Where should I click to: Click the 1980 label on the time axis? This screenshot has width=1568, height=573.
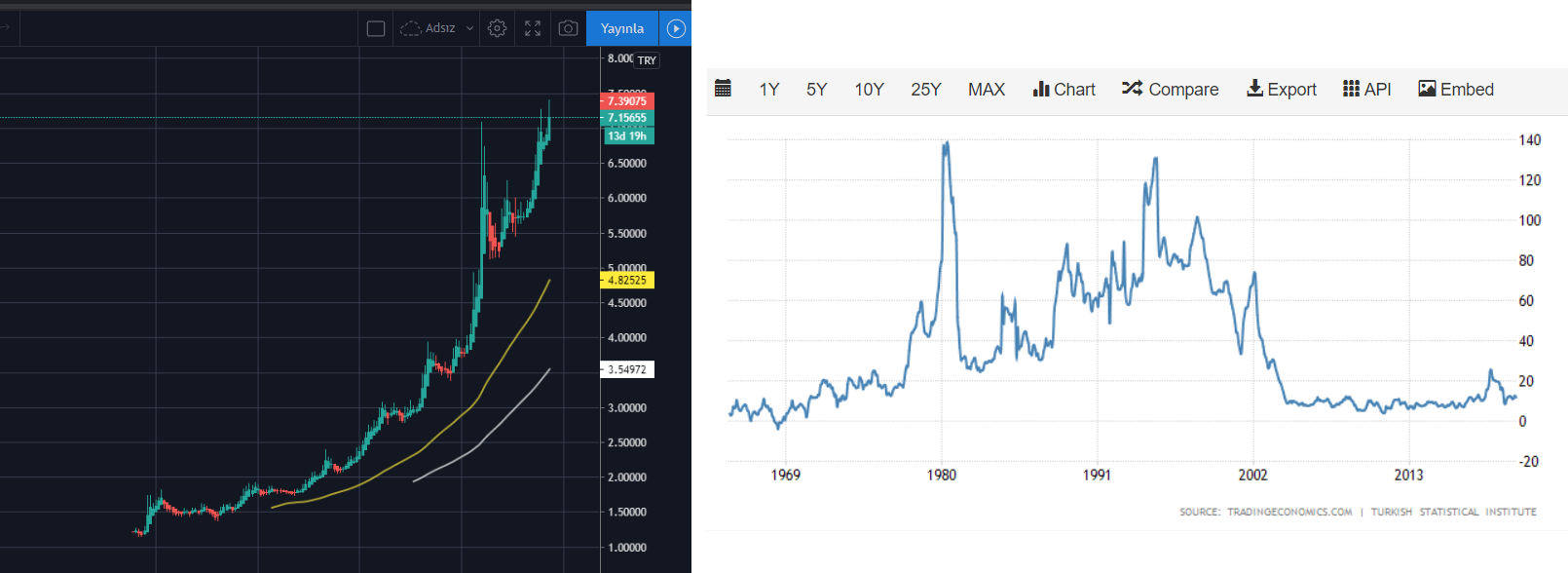click(x=942, y=476)
